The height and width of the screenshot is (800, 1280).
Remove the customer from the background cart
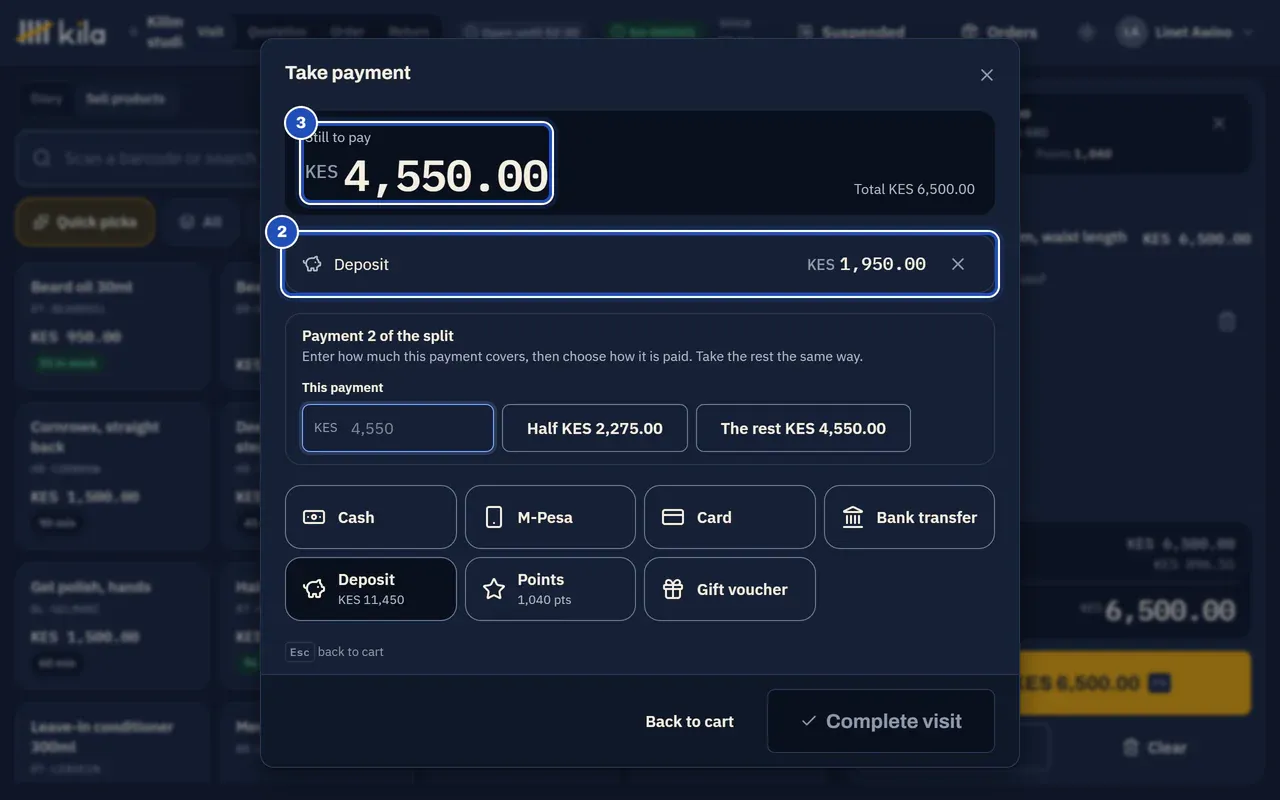click(1219, 123)
